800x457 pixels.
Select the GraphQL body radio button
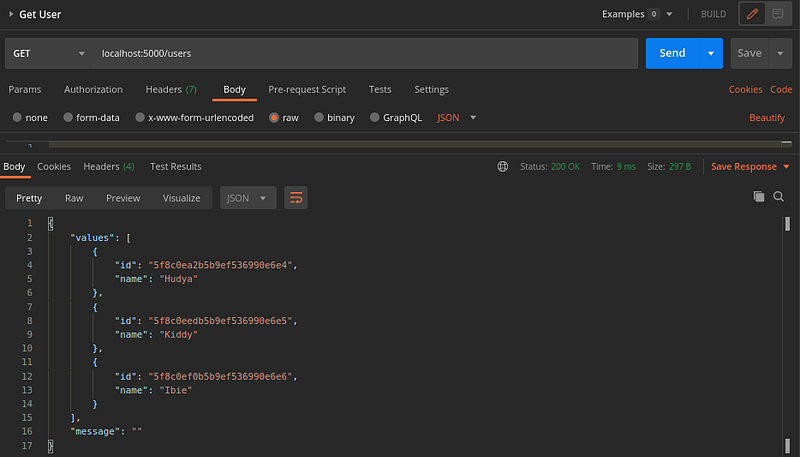point(374,117)
